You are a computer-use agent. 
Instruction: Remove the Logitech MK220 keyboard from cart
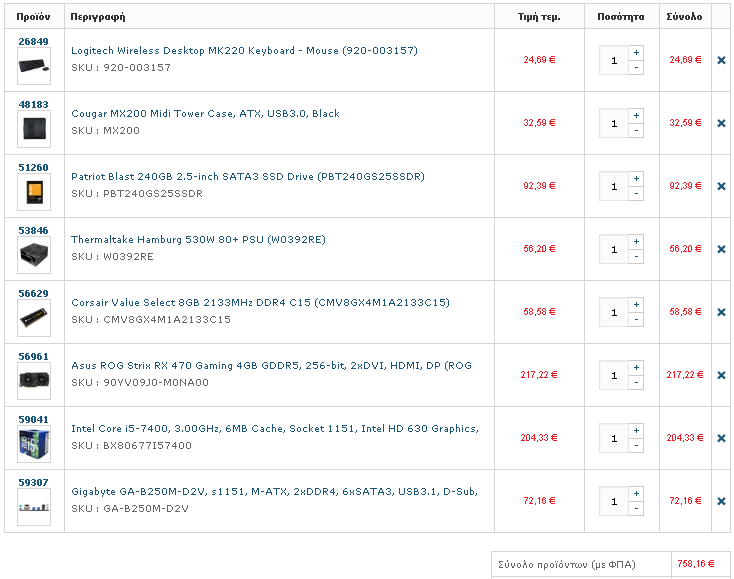(x=721, y=60)
